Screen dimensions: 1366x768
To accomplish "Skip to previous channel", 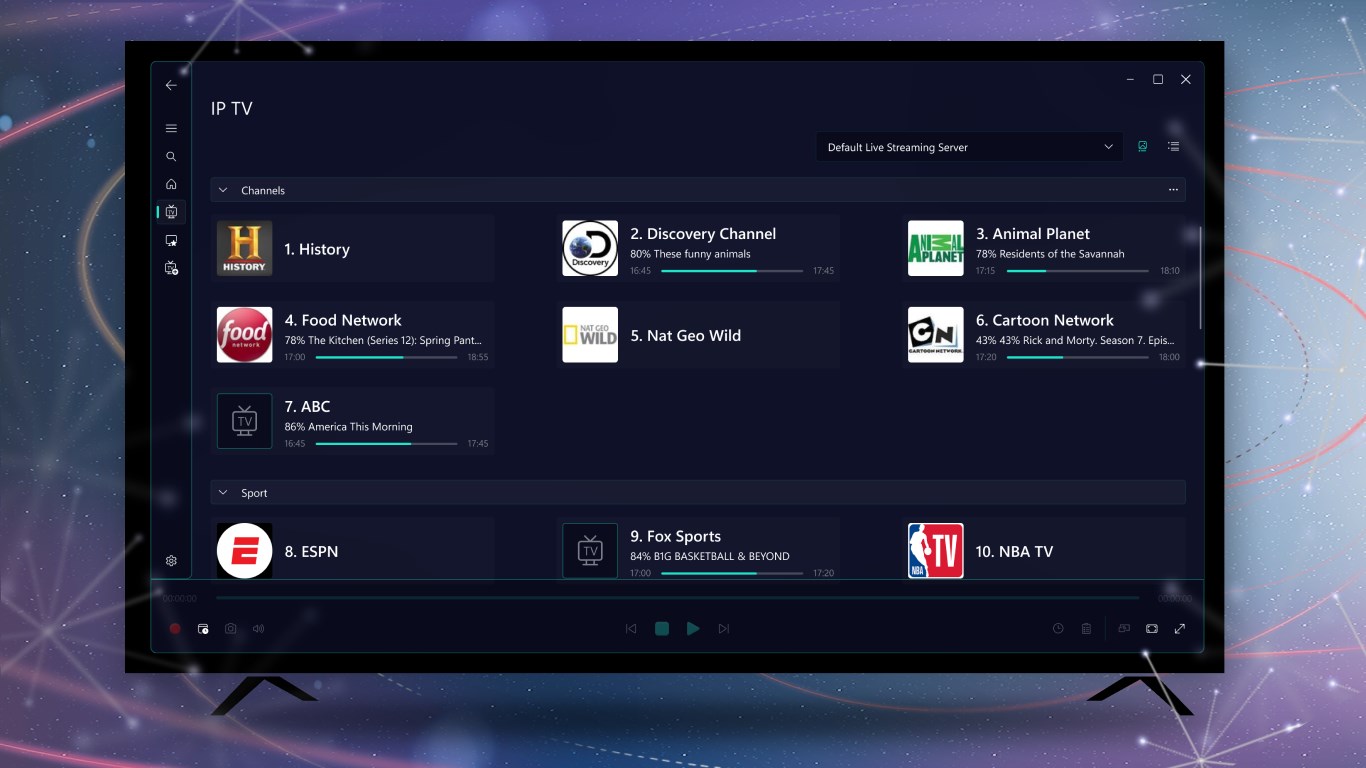I will click(631, 629).
